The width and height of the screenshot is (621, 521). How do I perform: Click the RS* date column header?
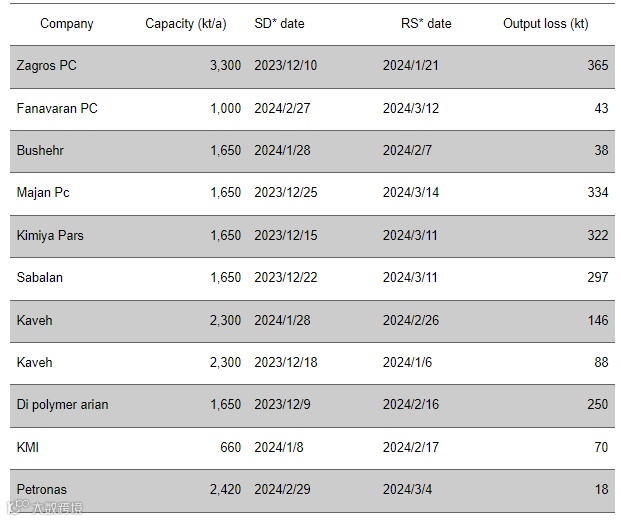[426, 24]
